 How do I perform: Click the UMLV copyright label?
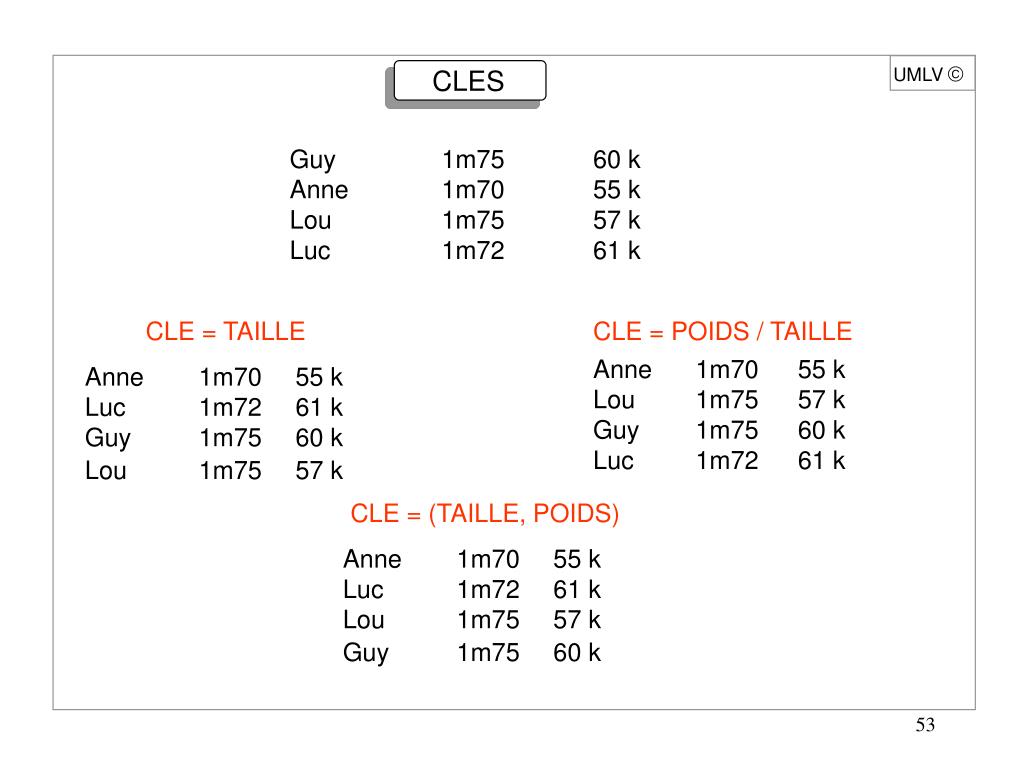(x=928, y=74)
